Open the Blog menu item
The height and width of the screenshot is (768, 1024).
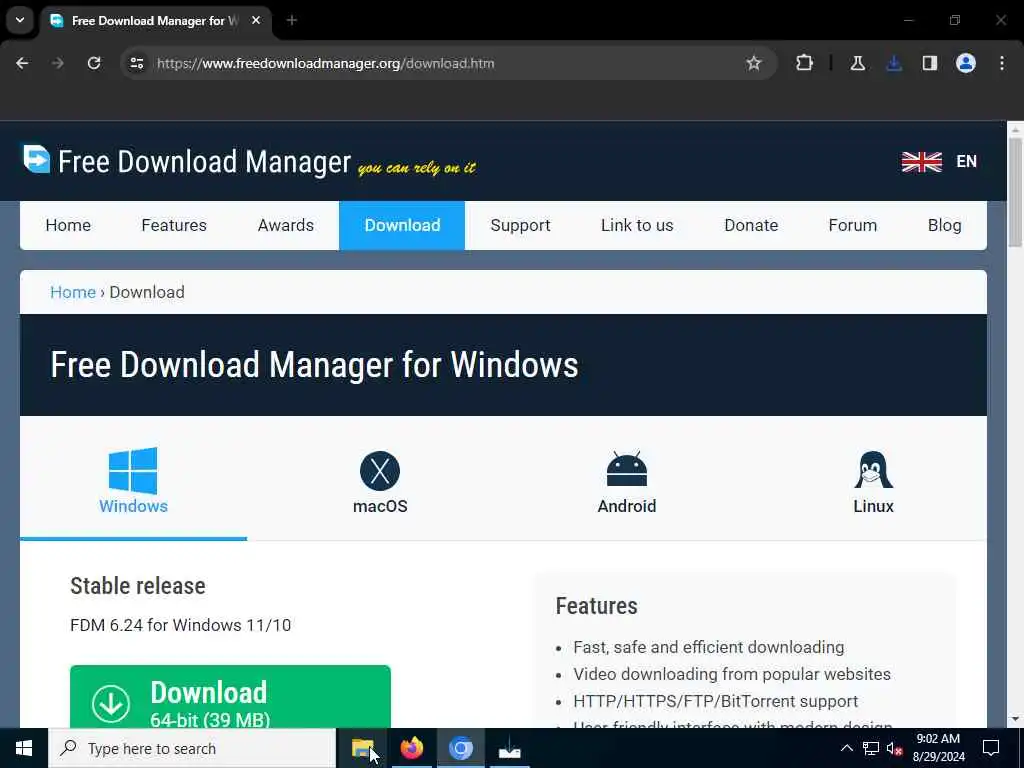coord(944,225)
